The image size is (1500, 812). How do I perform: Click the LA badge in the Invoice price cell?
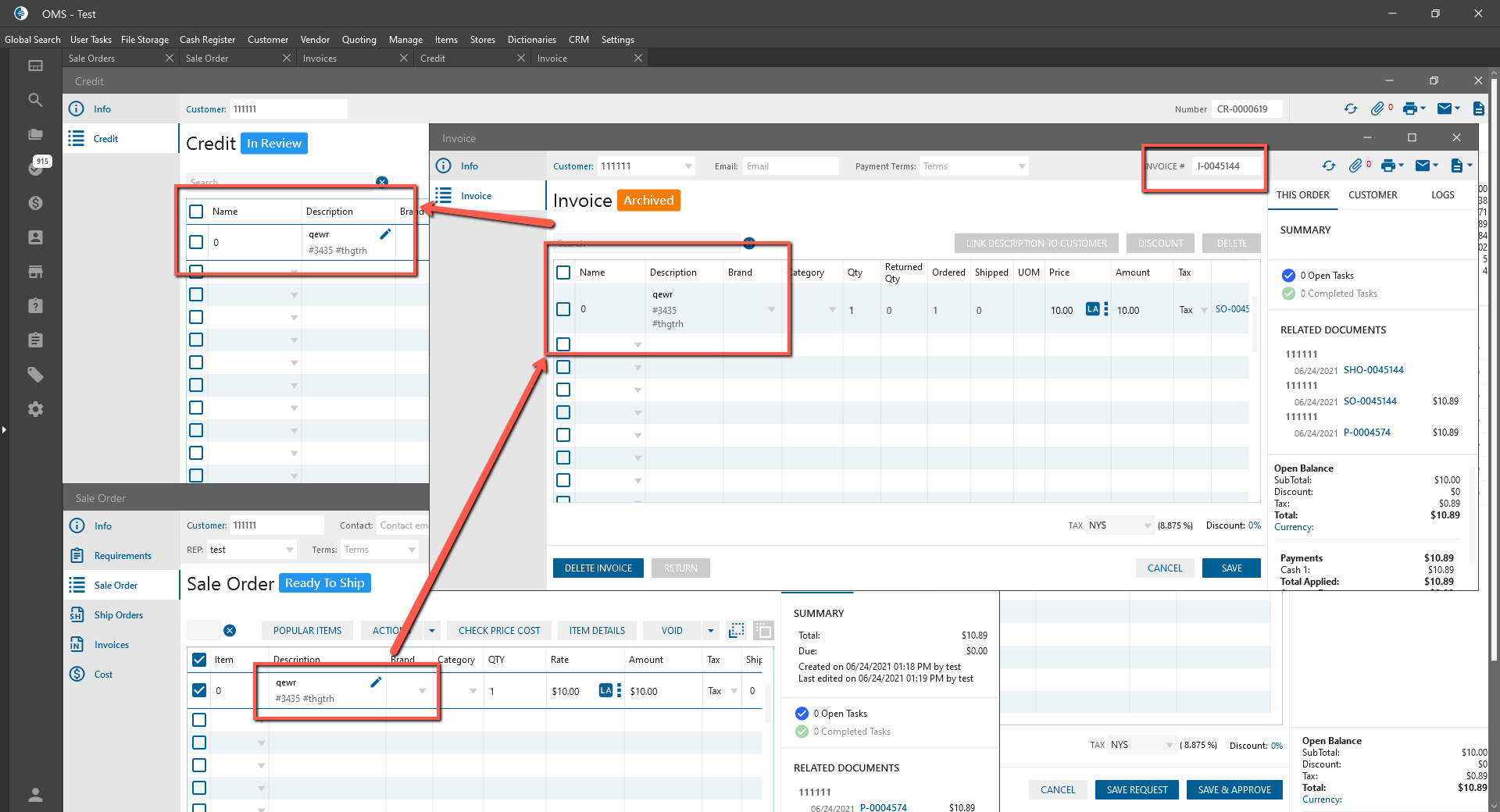[1093, 309]
